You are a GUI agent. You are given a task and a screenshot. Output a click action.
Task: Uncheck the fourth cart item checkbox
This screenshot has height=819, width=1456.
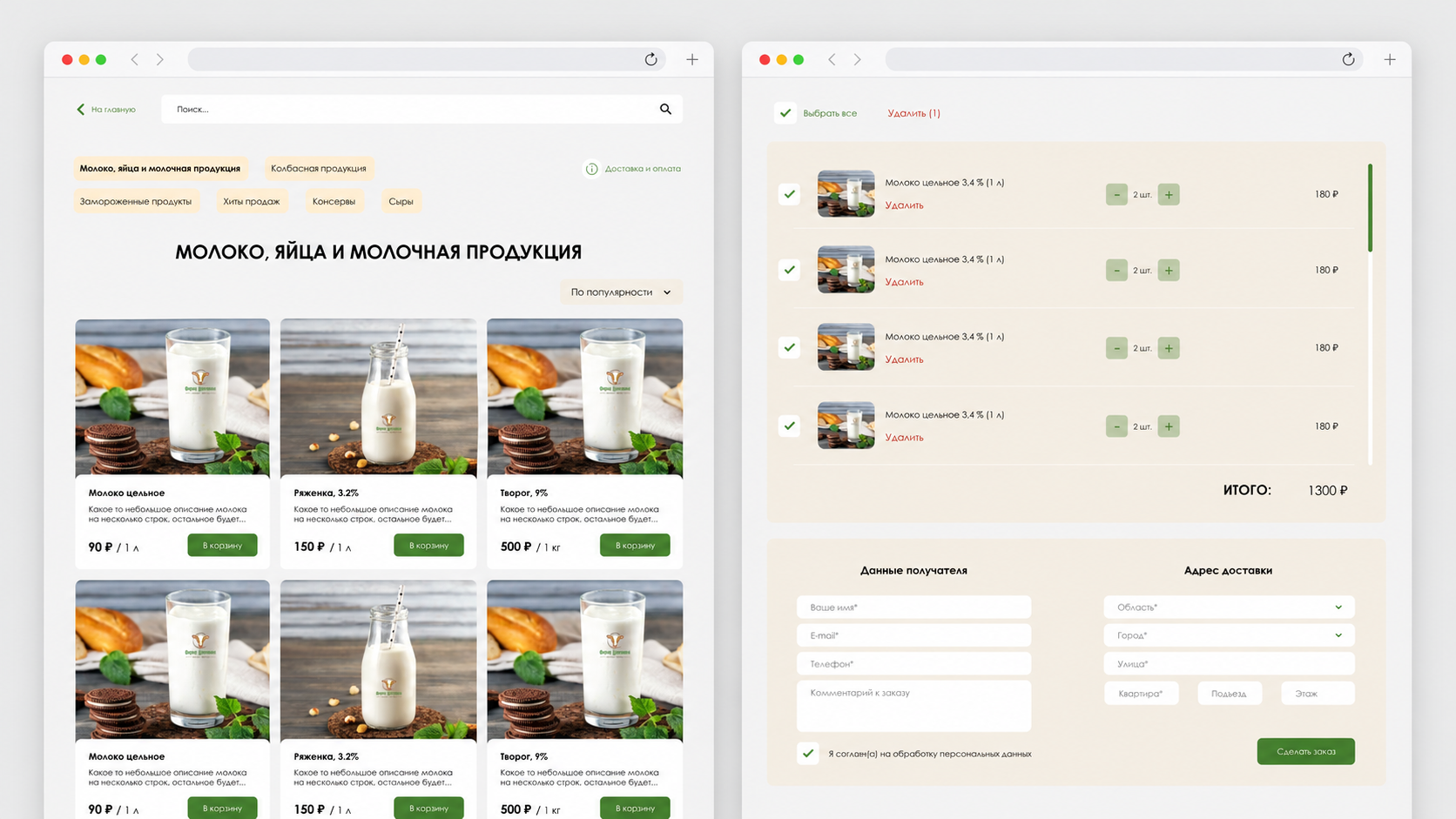click(789, 426)
